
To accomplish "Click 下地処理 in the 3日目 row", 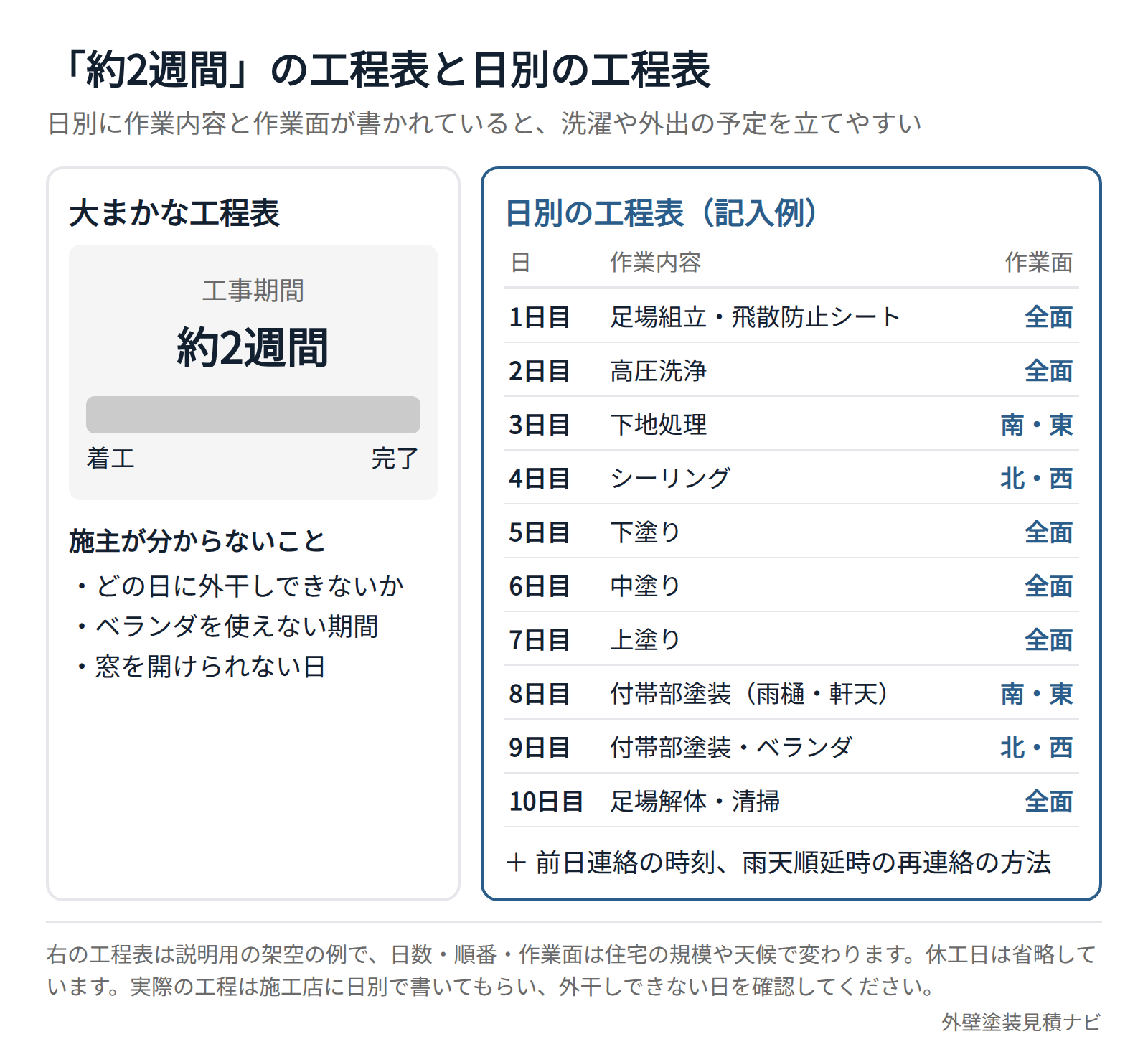I will tap(659, 424).
